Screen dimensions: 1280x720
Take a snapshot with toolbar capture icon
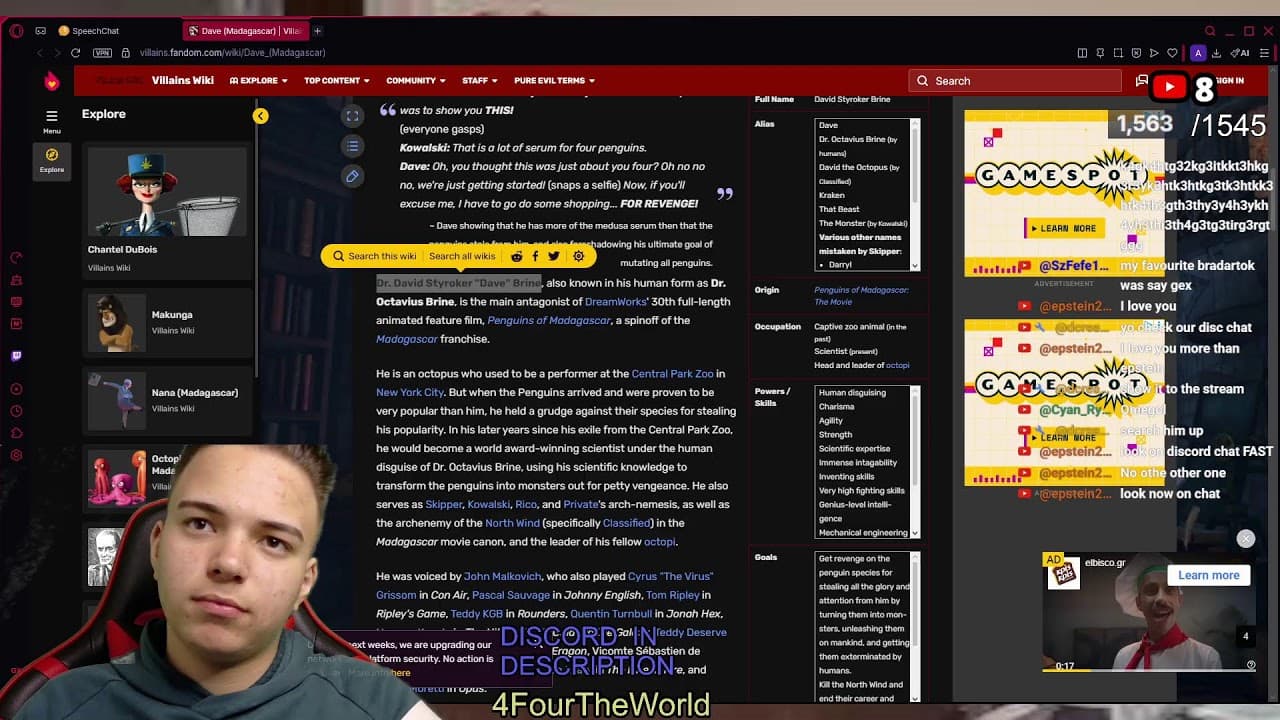pyautogui.click(x=1118, y=52)
